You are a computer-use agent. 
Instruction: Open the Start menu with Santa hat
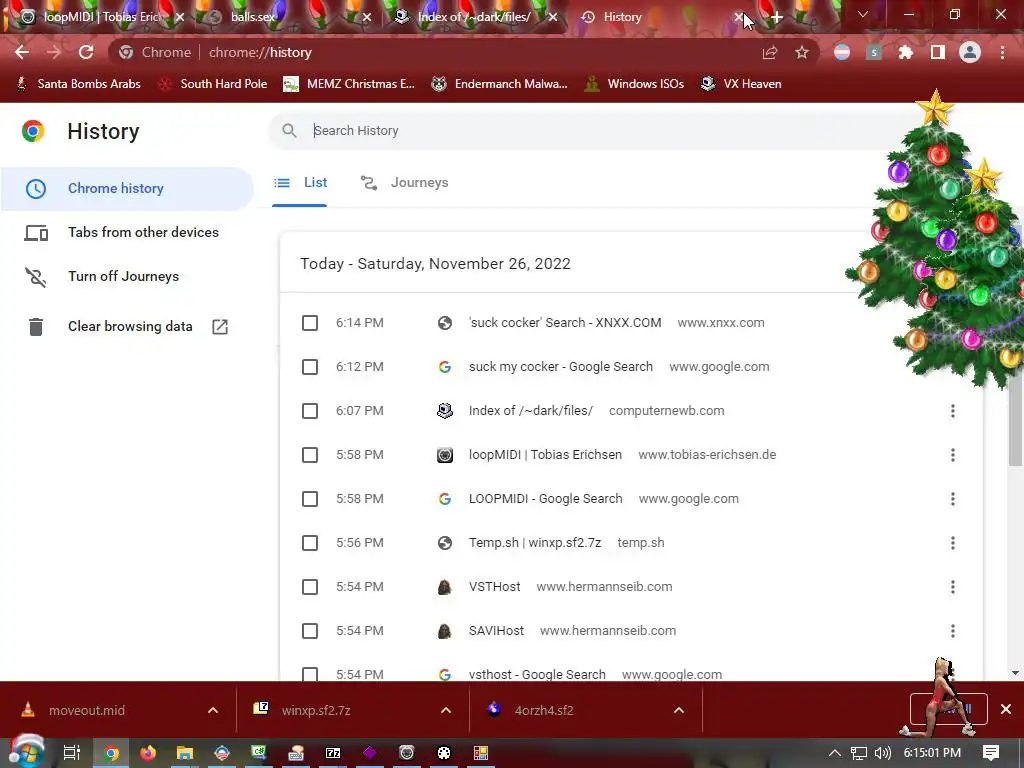pos(26,752)
